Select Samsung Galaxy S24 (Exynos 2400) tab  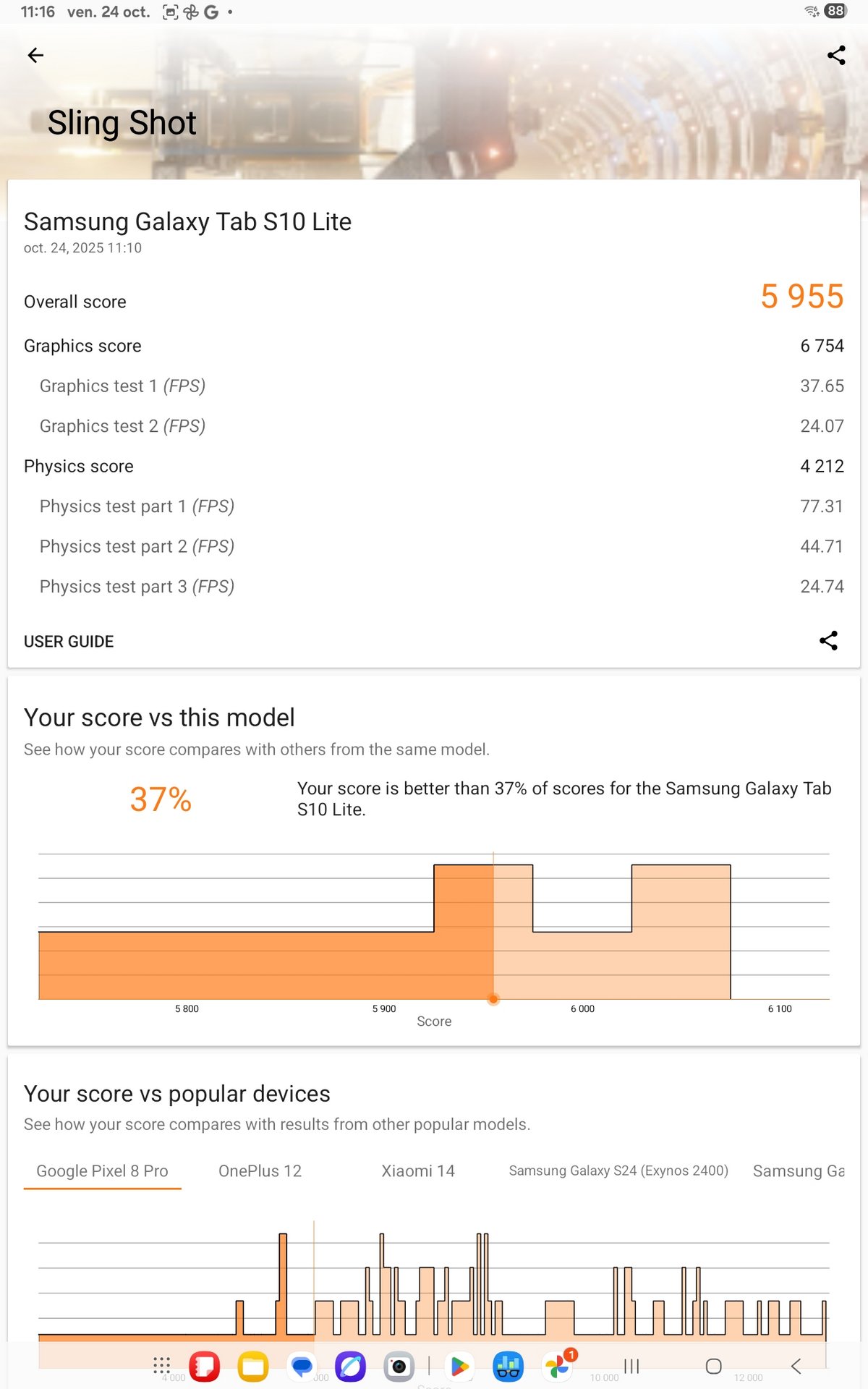[618, 1171]
